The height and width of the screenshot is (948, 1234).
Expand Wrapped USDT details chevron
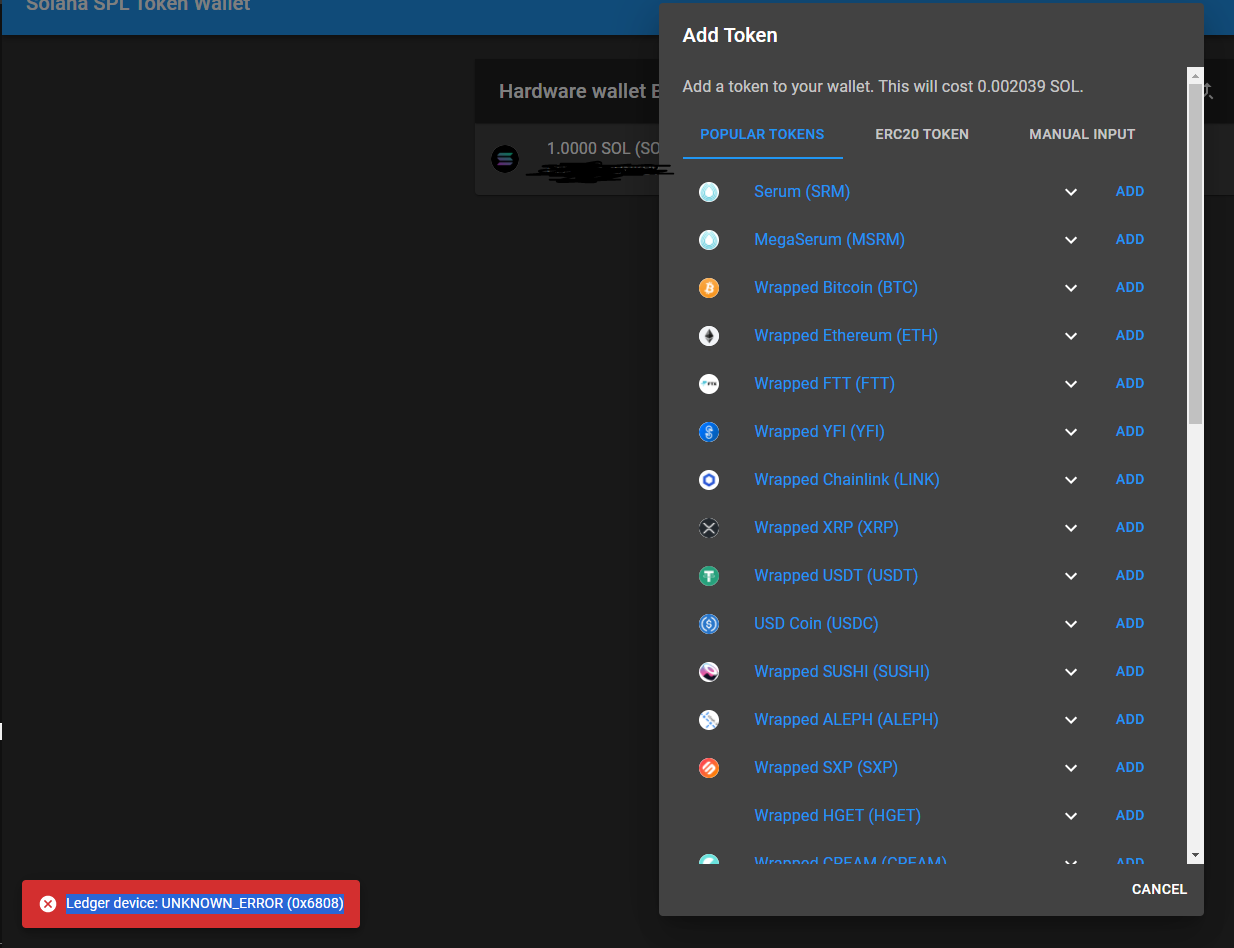(1071, 576)
